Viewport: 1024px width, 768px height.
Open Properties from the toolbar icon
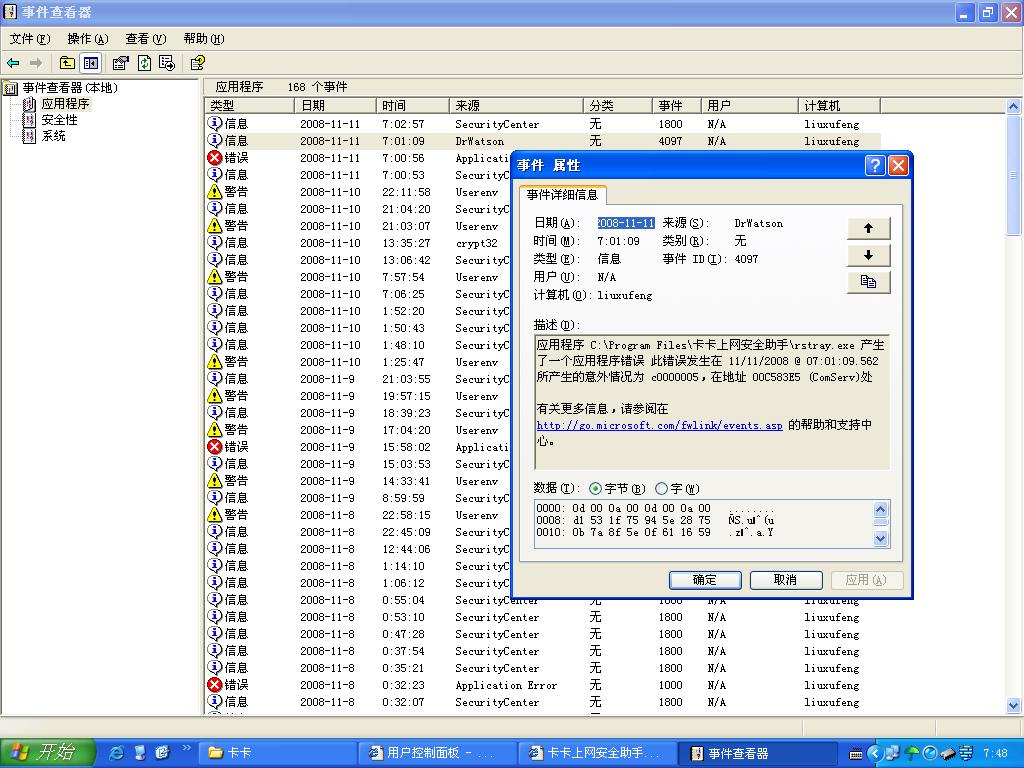coord(121,63)
